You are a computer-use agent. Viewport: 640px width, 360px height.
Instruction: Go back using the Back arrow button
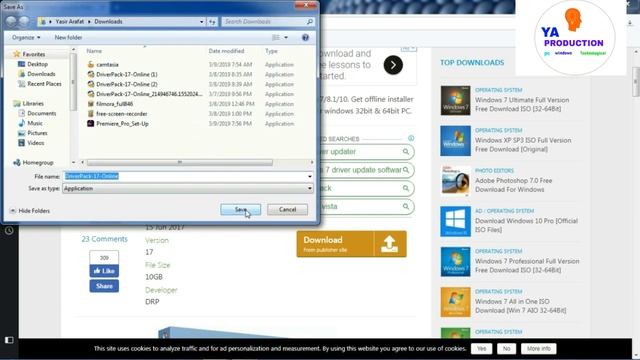point(11,21)
